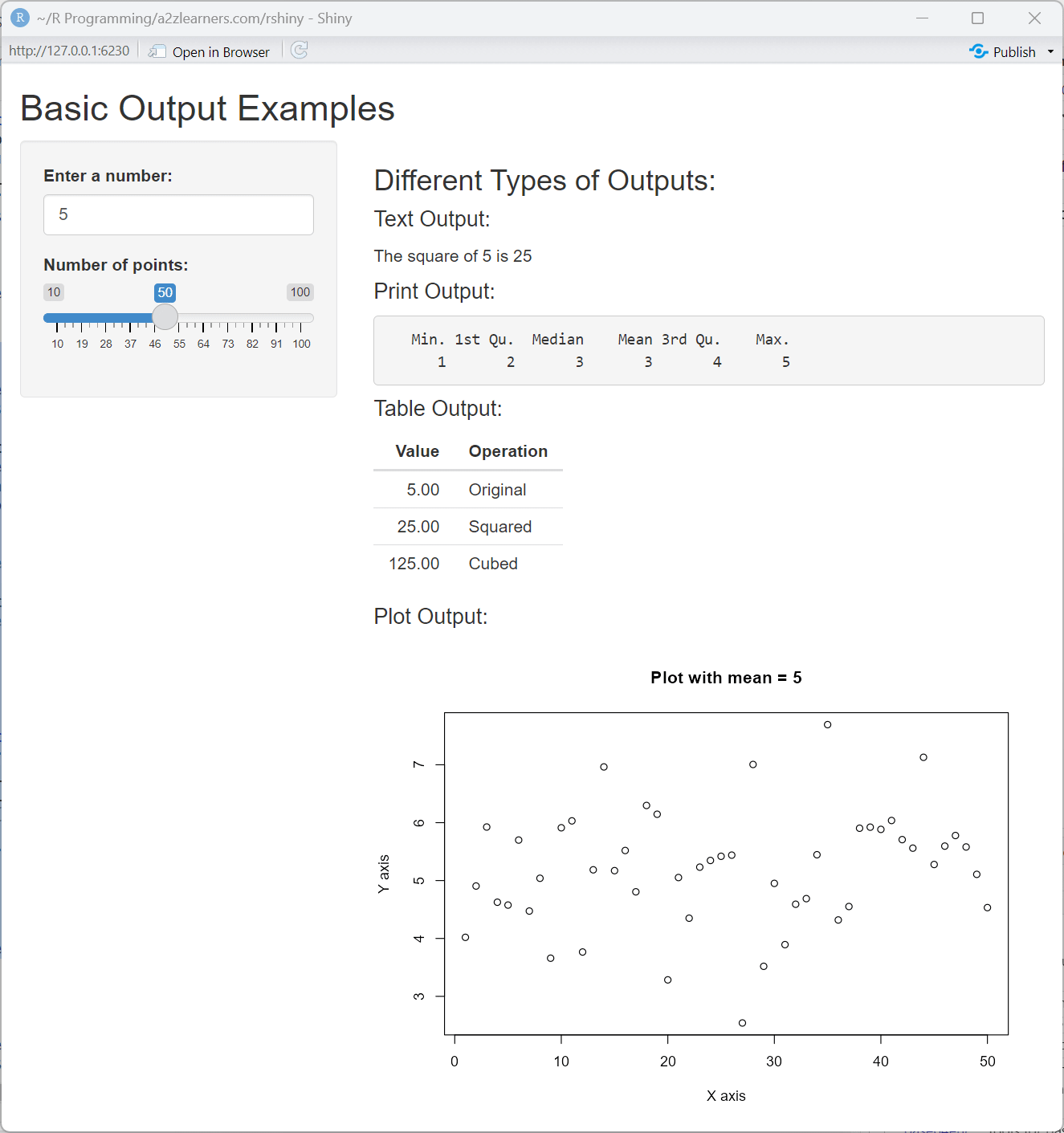Click the Plot with mean = 5 title
The image size is (1064, 1133).
pos(726,677)
